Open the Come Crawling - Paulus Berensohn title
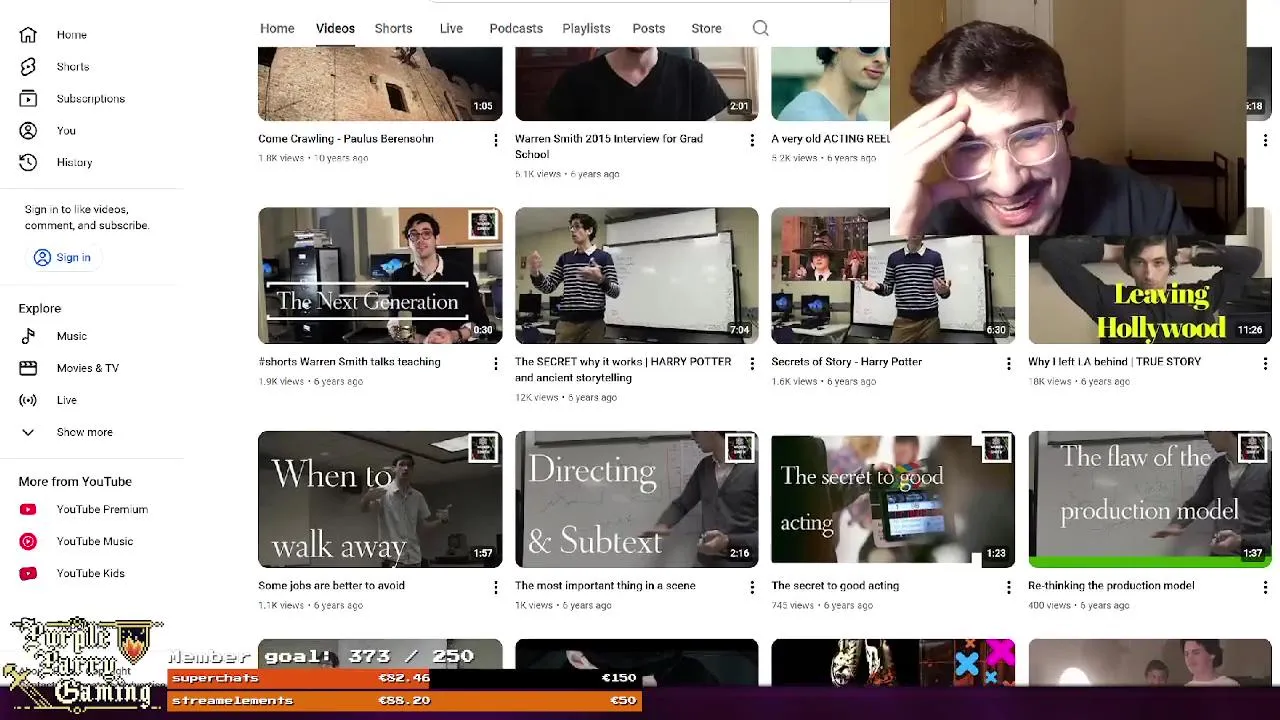The image size is (1280, 720). pos(346,139)
